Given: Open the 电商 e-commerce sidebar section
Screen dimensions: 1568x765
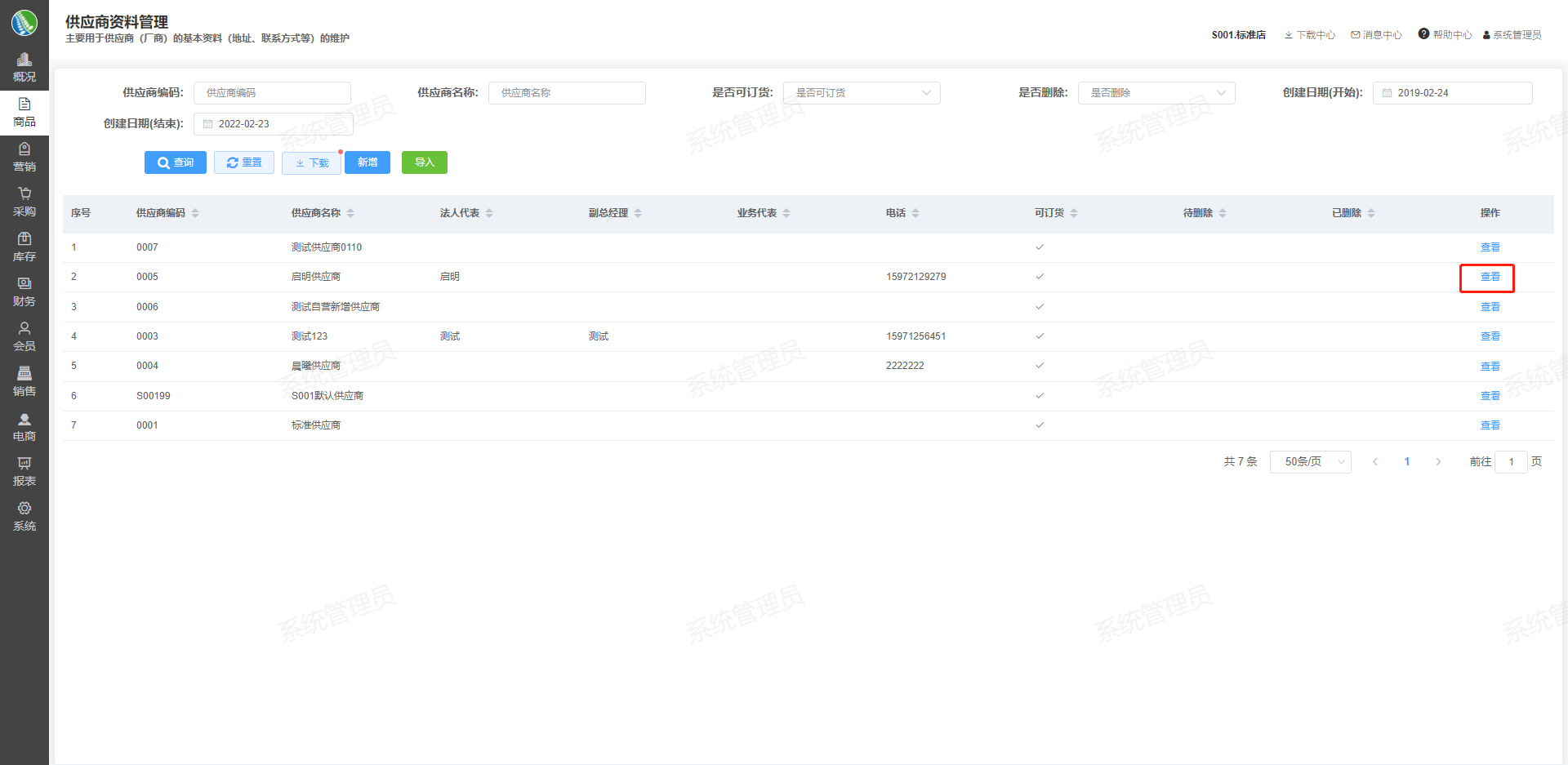Looking at the screenshot, I should click(x=24, y=427).
